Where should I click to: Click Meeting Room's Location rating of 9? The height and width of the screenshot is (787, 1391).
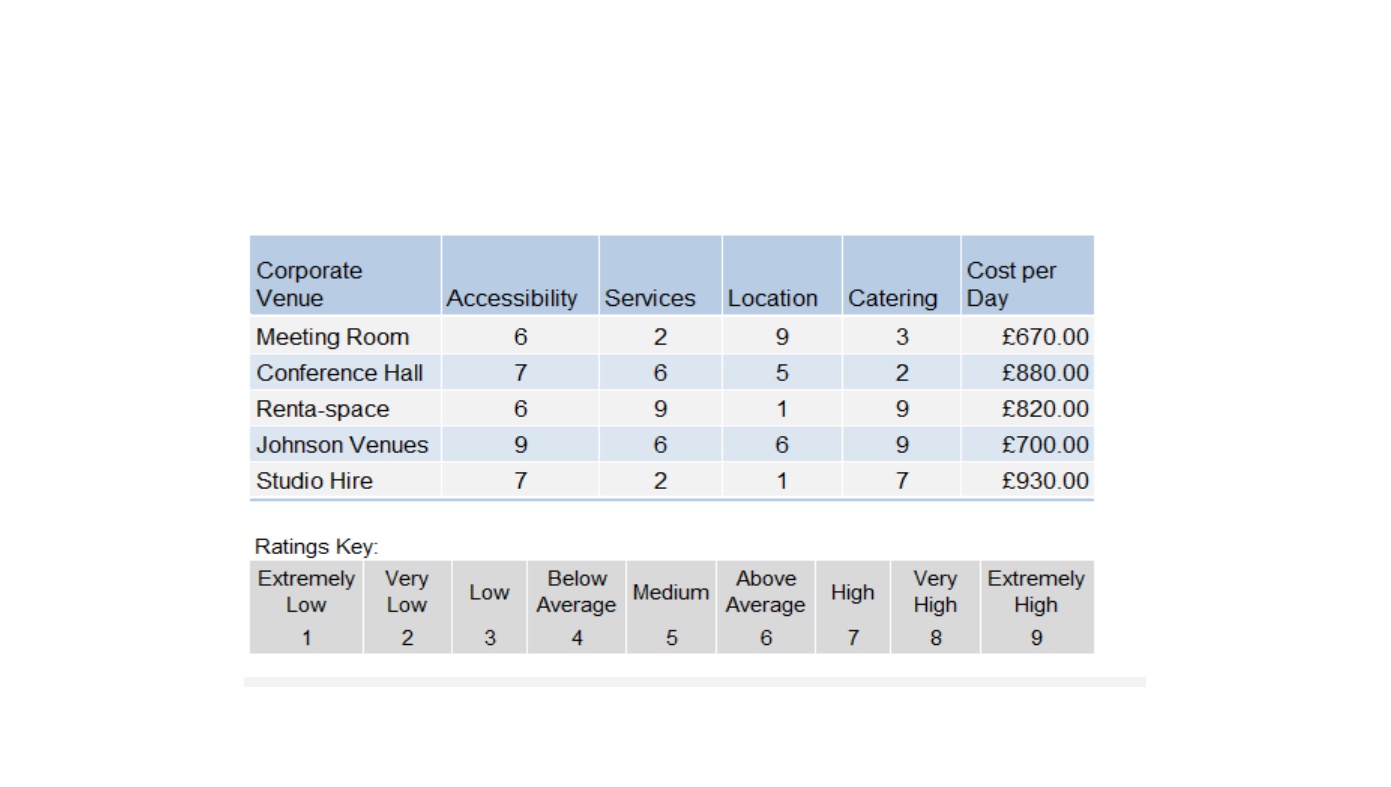click(782, 338)
